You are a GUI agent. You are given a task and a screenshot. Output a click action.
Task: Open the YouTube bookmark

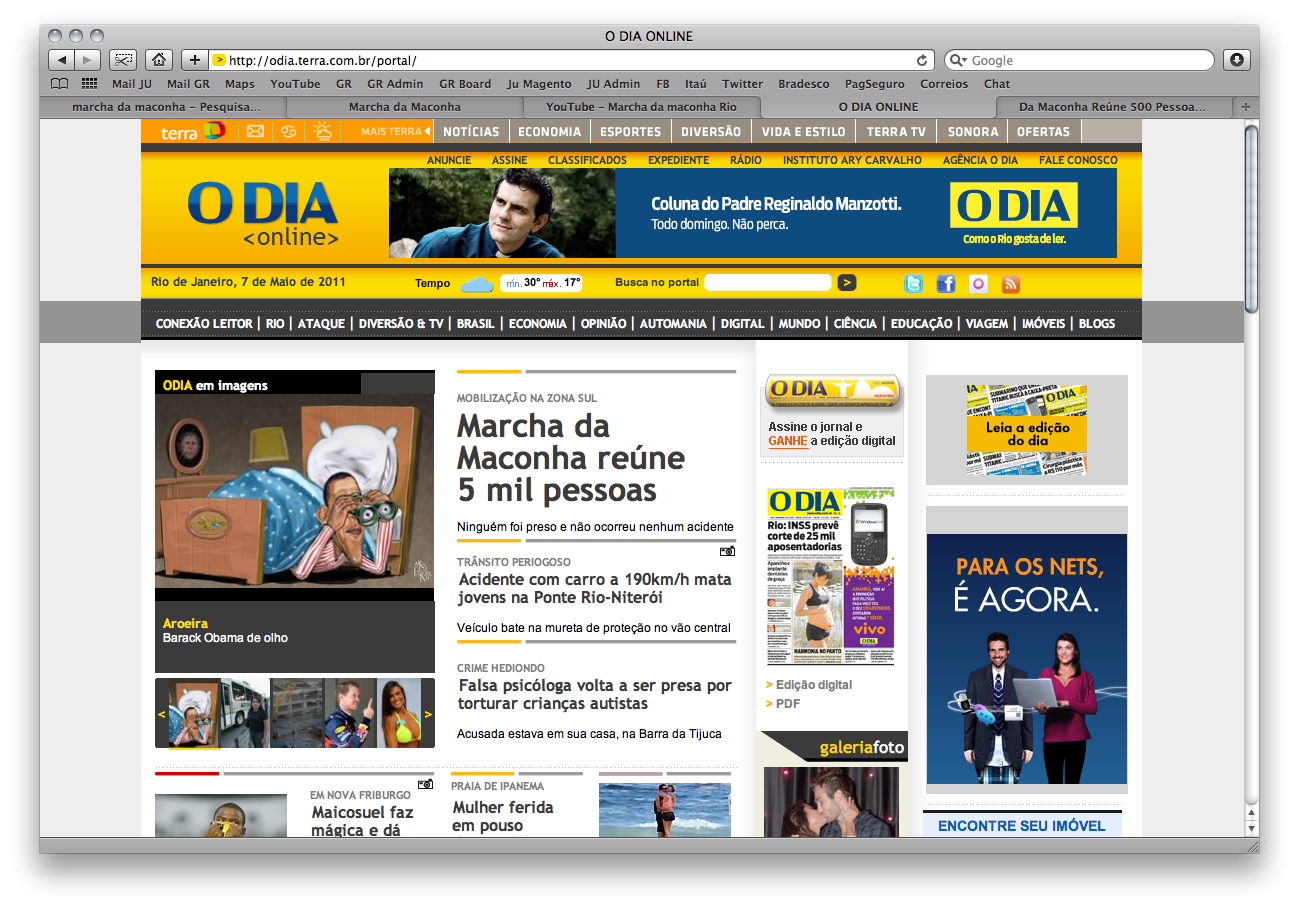(x=295, y=84)
